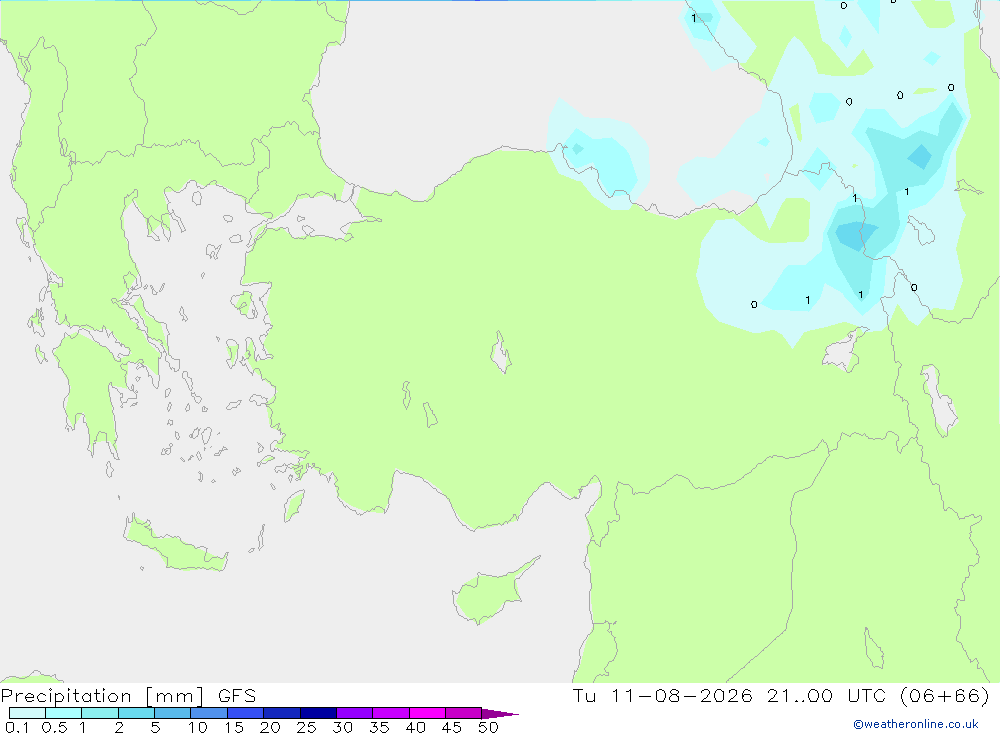Click the '25' legend scale label
Screen dimensions: 1000x733
coord(307,727)
